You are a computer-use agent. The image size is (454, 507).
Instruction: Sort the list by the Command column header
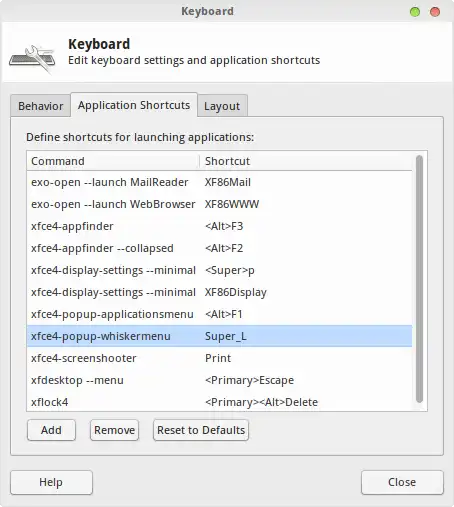pyautogui.click(x=113, y=161)
